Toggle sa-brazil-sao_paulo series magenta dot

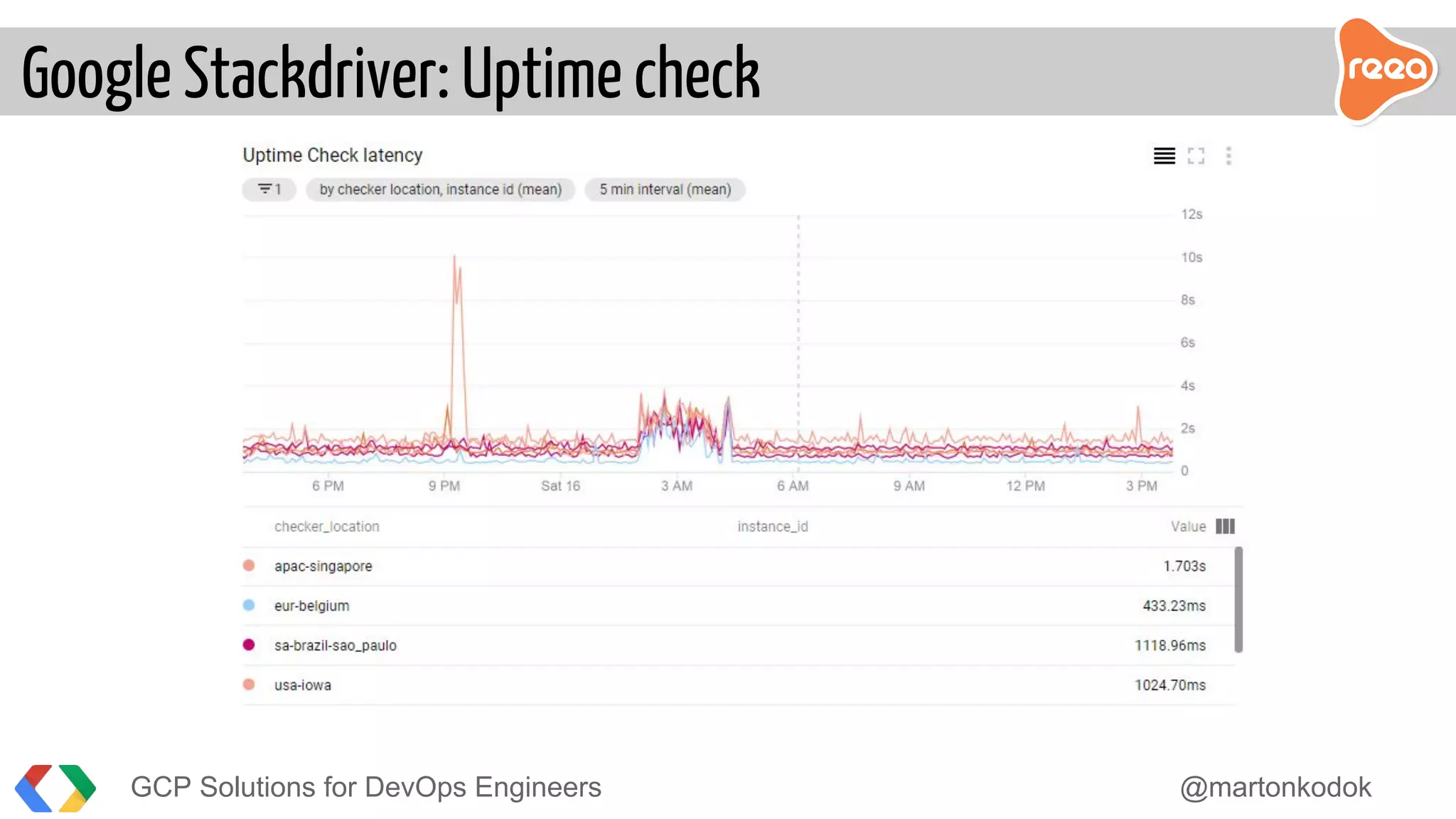249,645
